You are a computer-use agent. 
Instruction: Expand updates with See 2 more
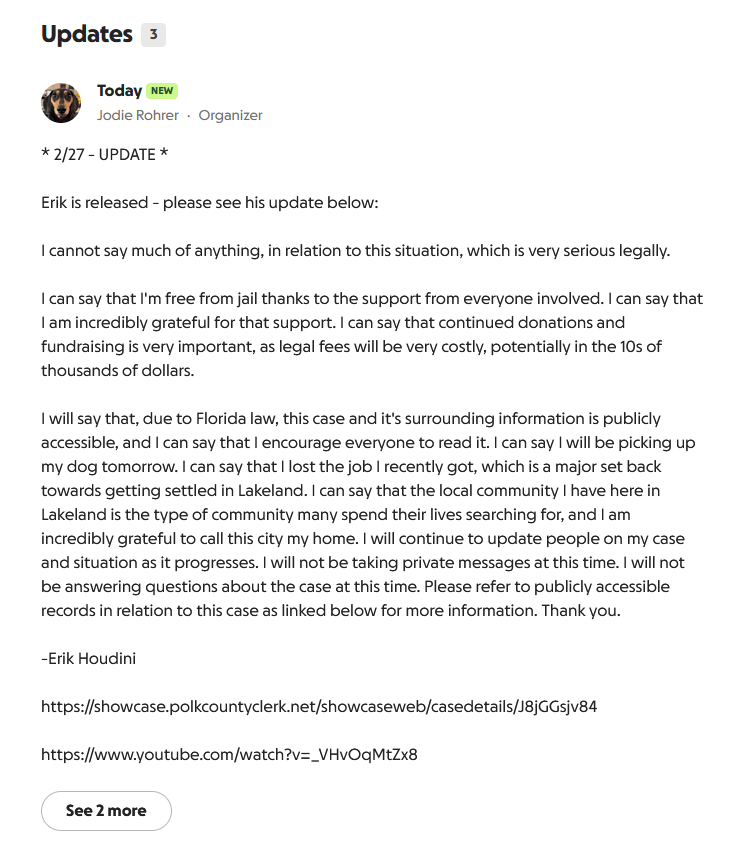(106, 810)
